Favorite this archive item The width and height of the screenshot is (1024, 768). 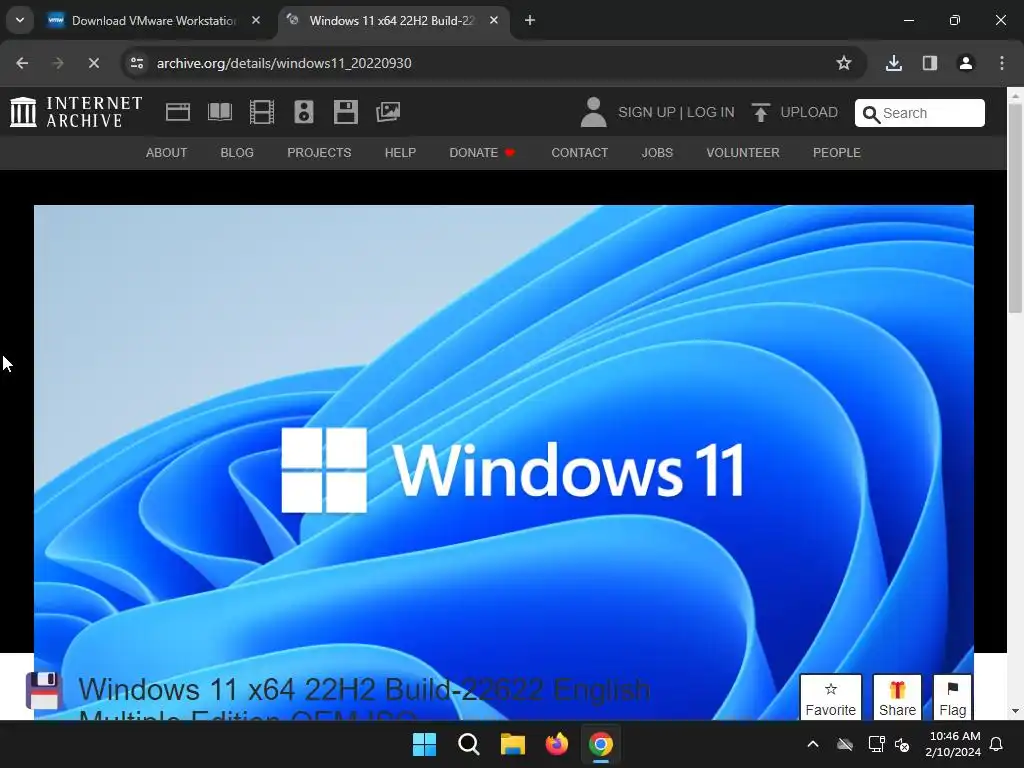(x=831, y=697)
